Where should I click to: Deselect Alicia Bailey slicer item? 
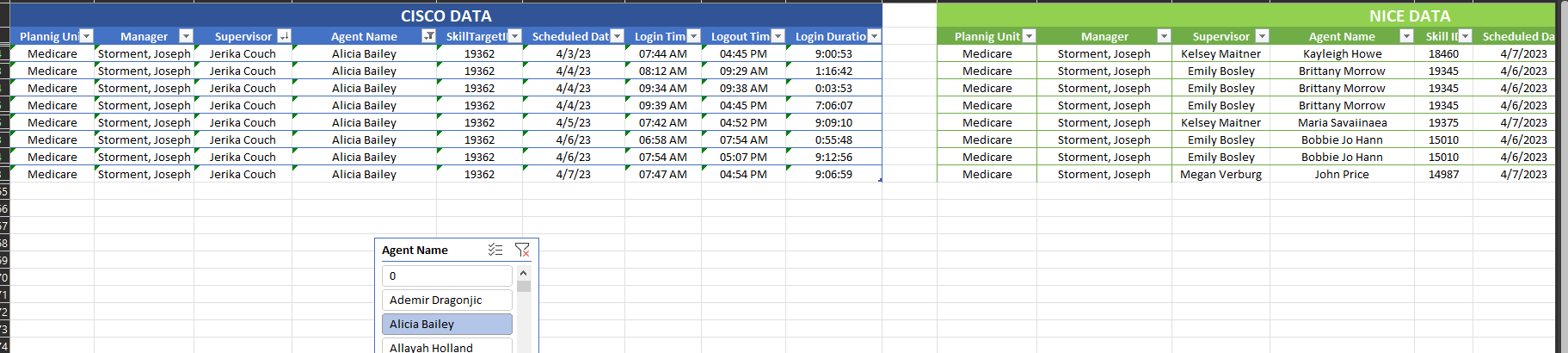tap(447, 324)
